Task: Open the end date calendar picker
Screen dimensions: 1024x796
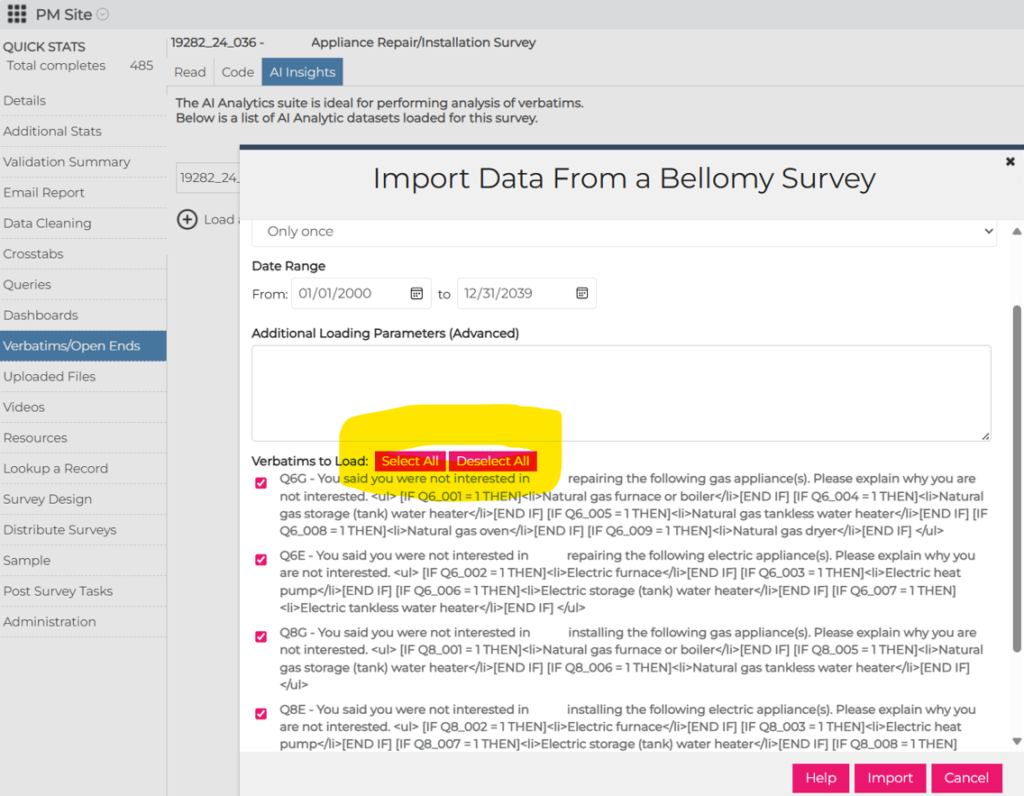Action: [582, 293]
